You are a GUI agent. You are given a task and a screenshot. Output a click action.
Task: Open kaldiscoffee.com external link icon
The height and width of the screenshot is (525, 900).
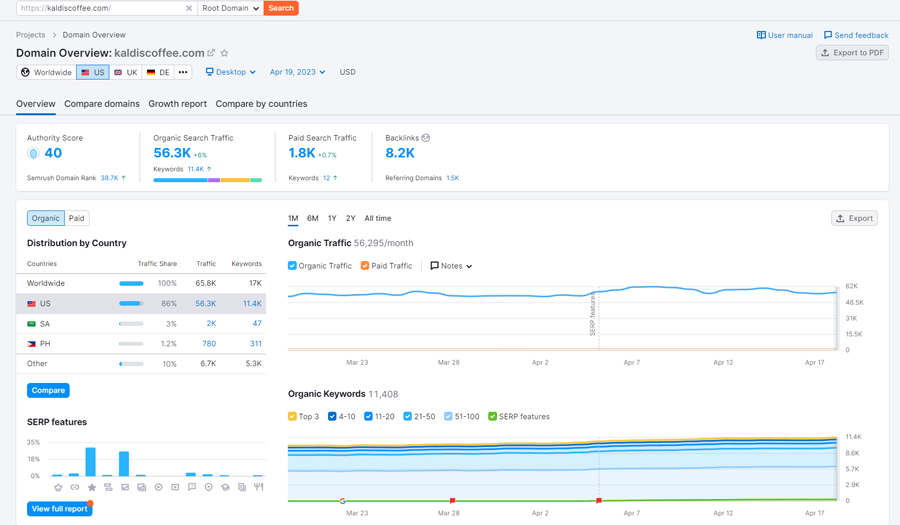(x=211, y=53)
